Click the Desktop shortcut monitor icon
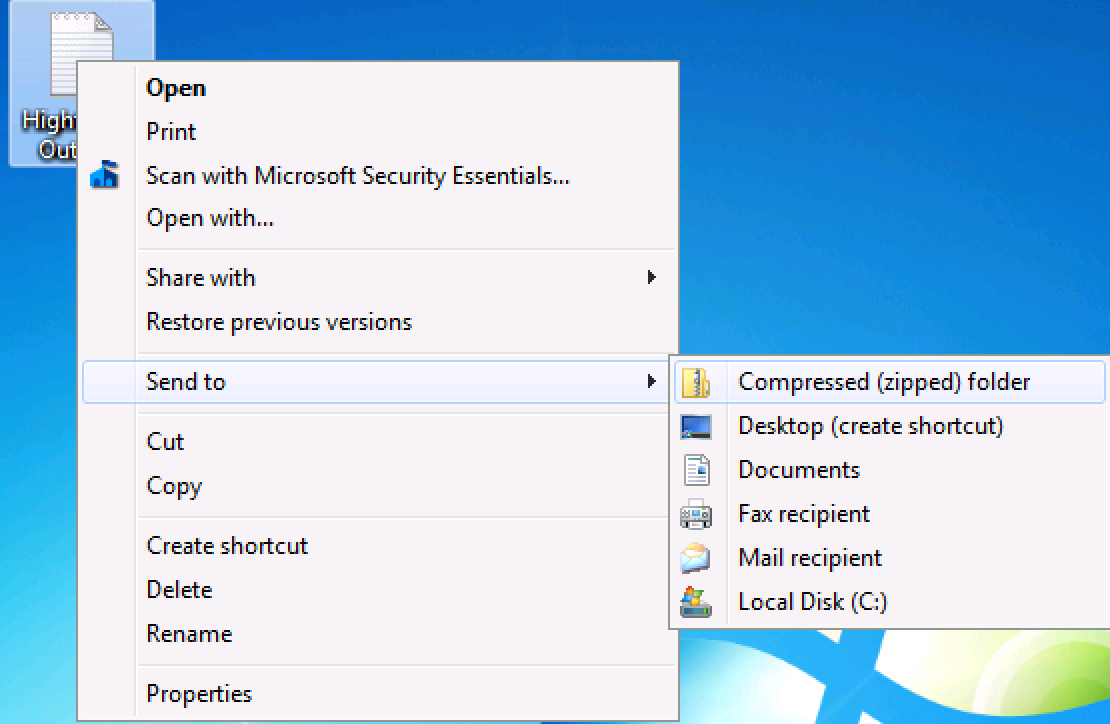The height and width of the screenshot is (724, 1110). point(696,427)
